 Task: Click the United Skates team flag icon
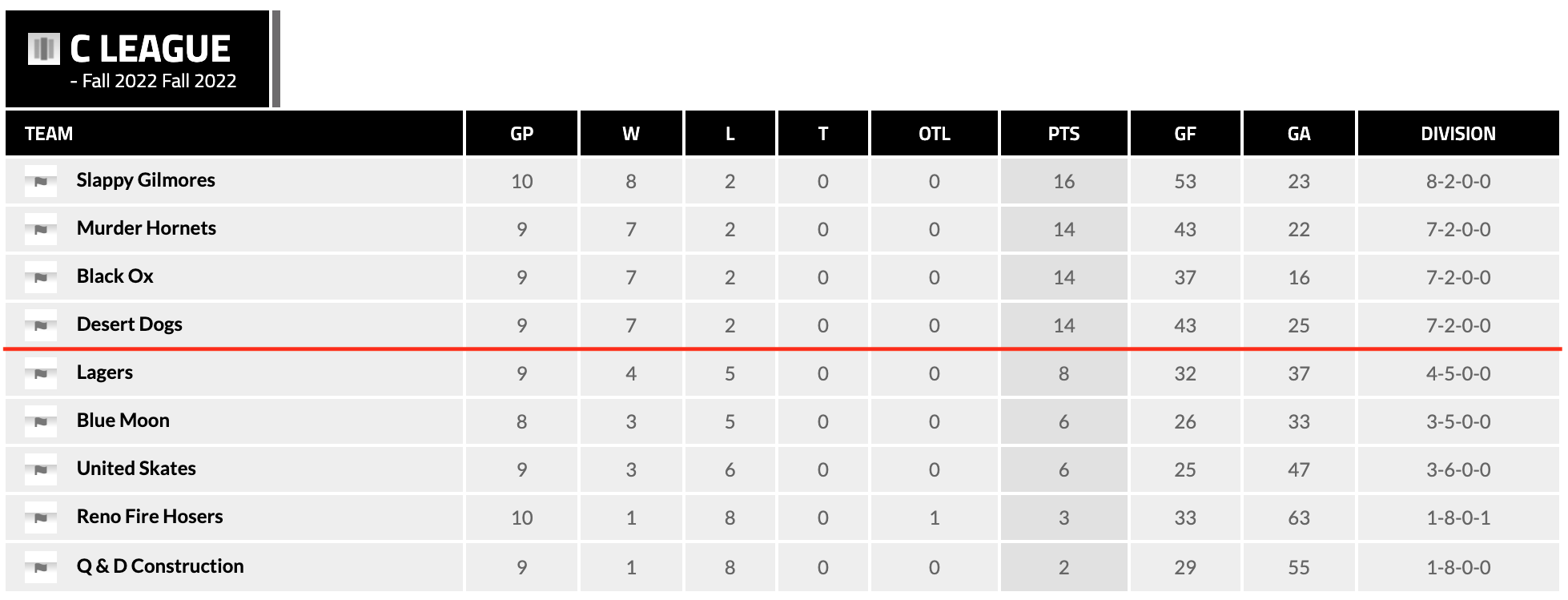point(41,469)
